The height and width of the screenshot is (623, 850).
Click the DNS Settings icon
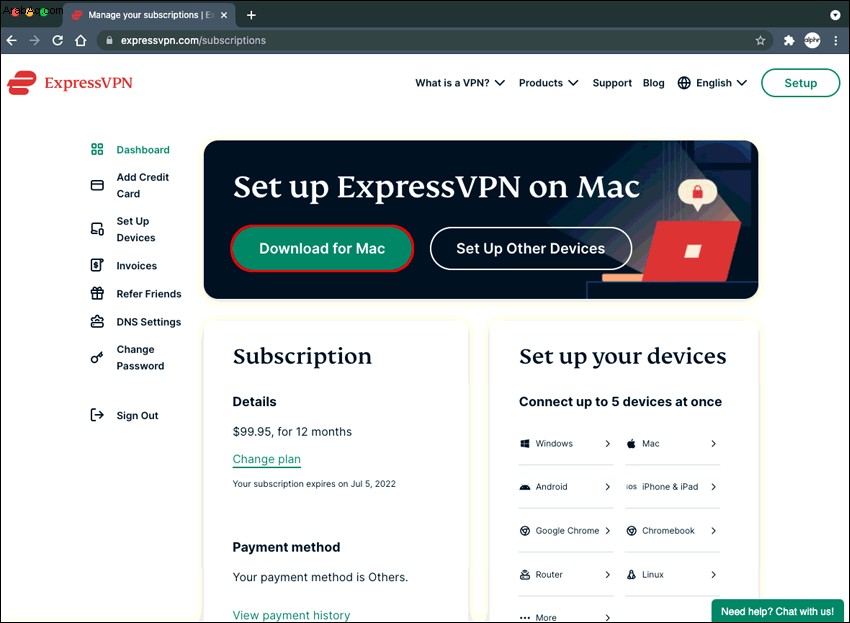tap(97, 322)
